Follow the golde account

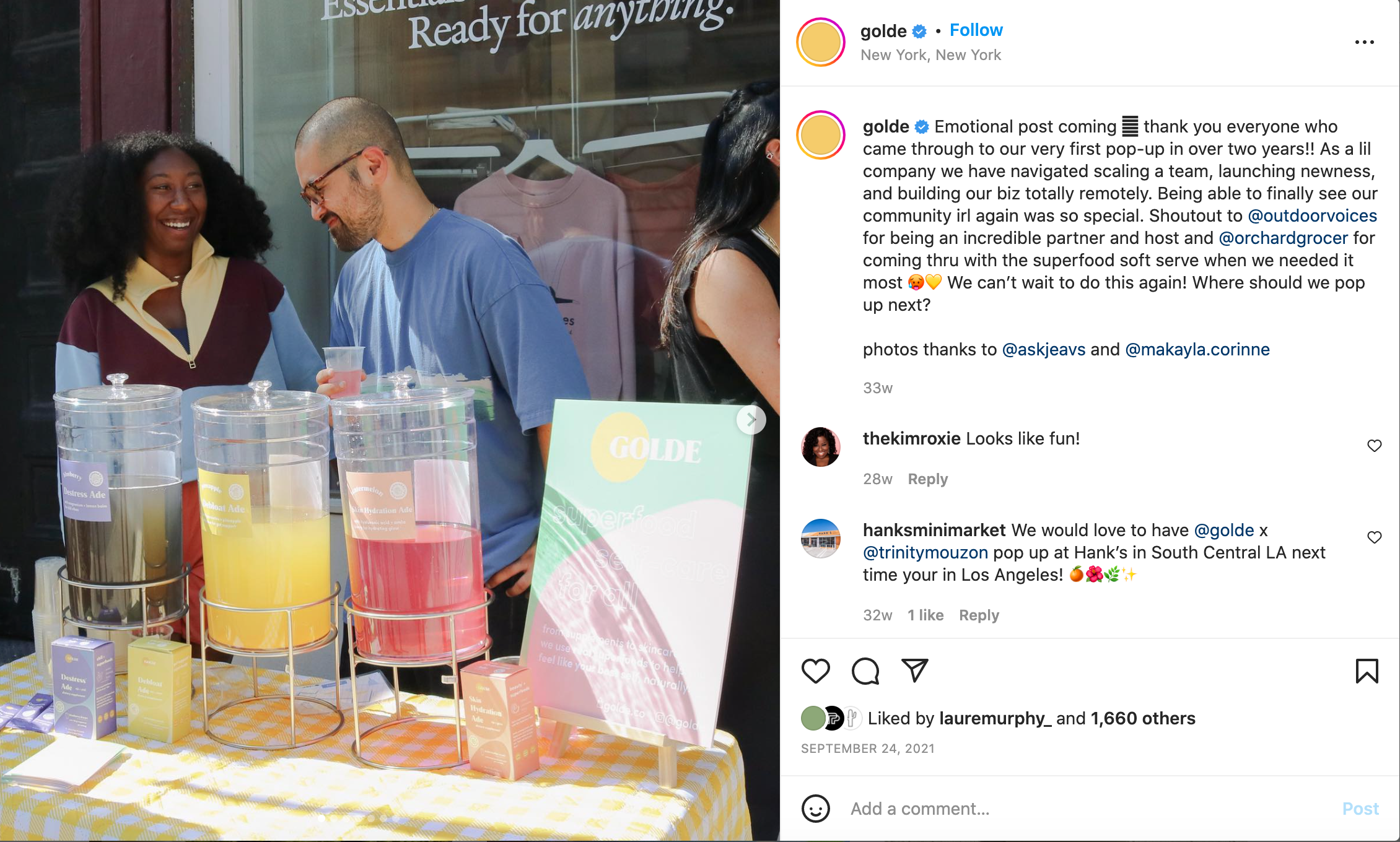coord(976,30)
